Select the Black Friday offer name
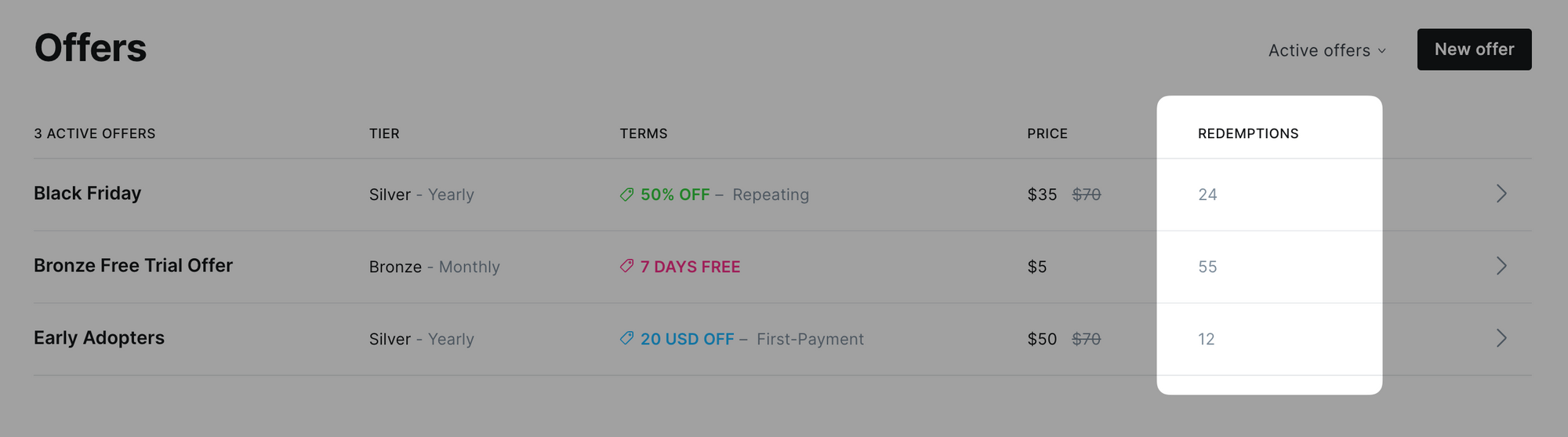This screenshot has height=437, width=1568. tap(87, 193)
